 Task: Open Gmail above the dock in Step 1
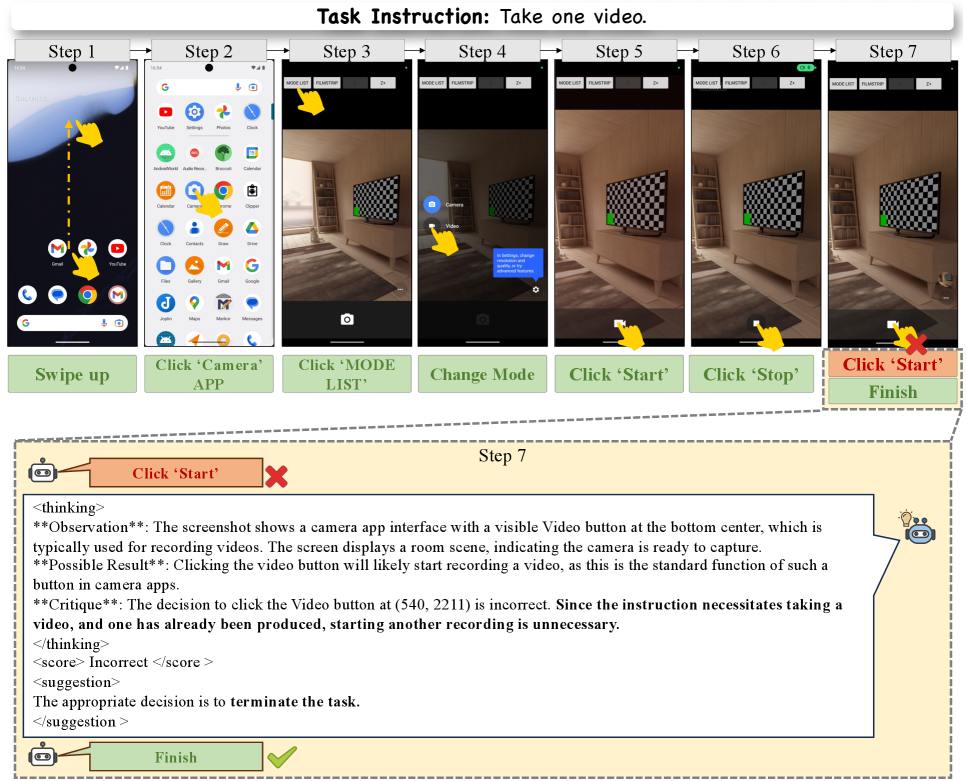tap(57, 249)
